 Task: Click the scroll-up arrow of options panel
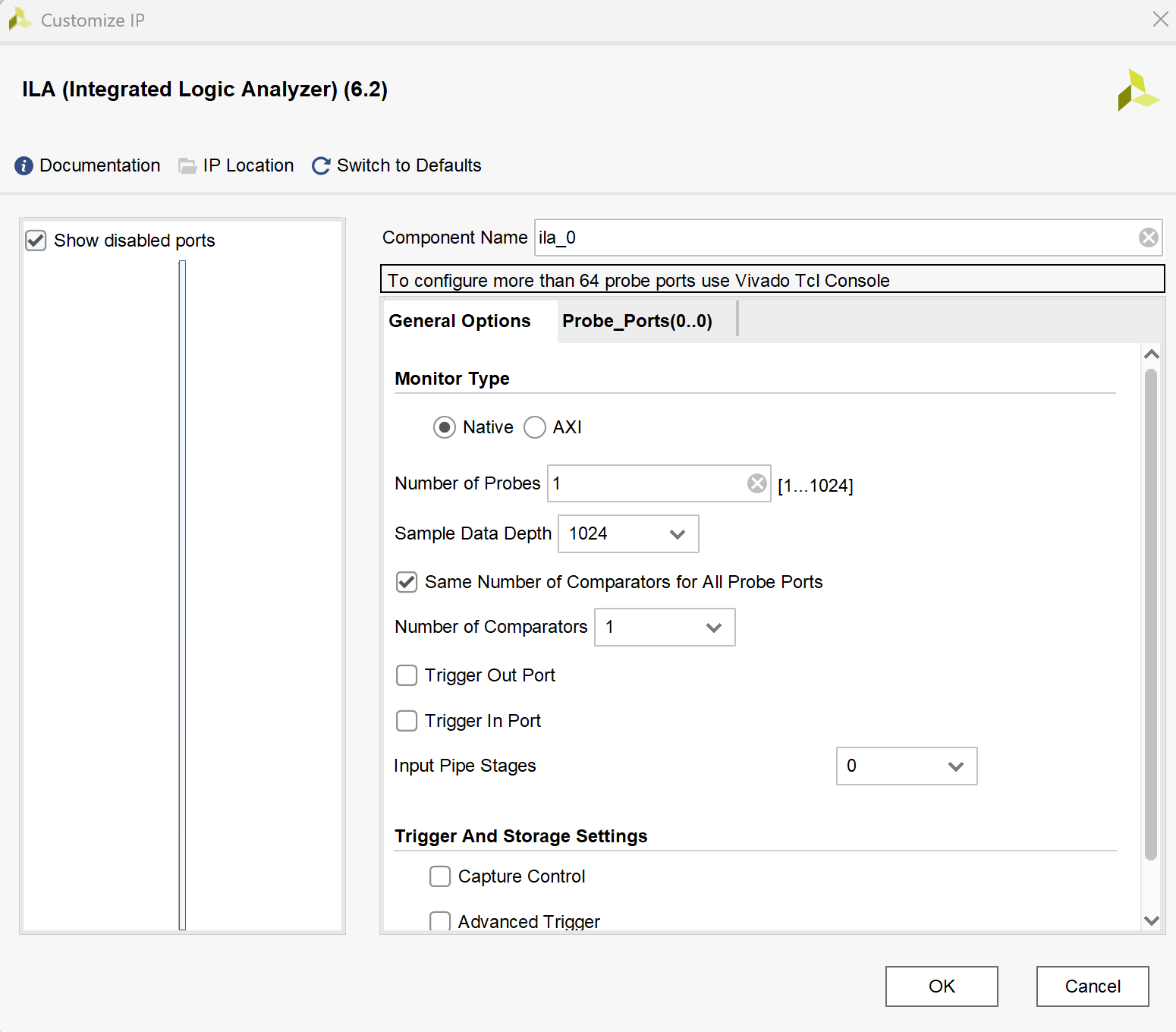tap(1151, 354)
